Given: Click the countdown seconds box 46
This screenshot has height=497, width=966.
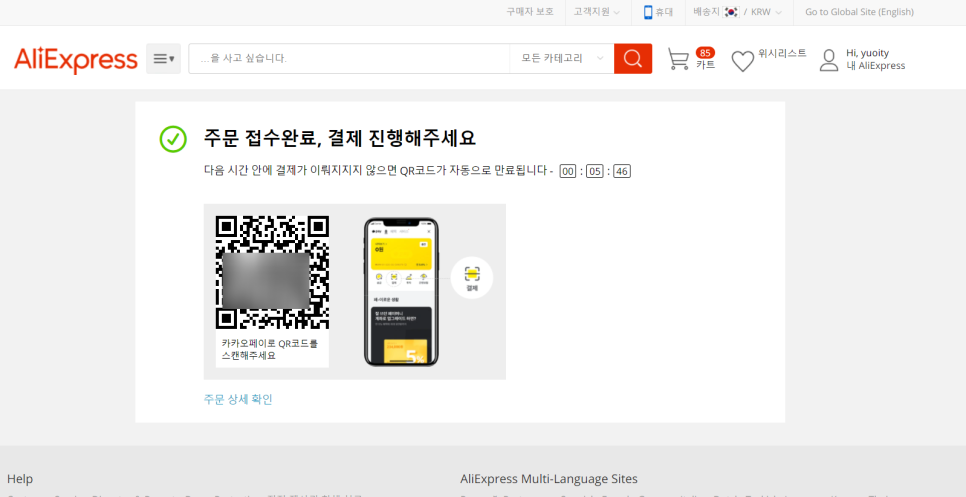Looking at the screenshot, I should 622,171.
